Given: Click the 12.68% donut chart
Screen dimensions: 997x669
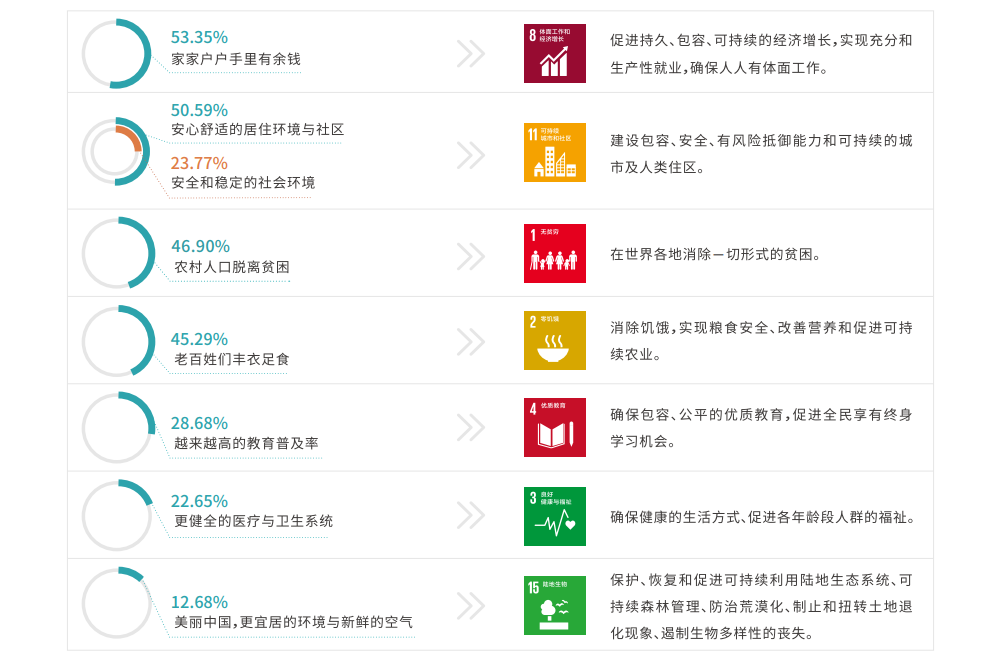Looking at the screenshot, I should click(x=116, y=603).
